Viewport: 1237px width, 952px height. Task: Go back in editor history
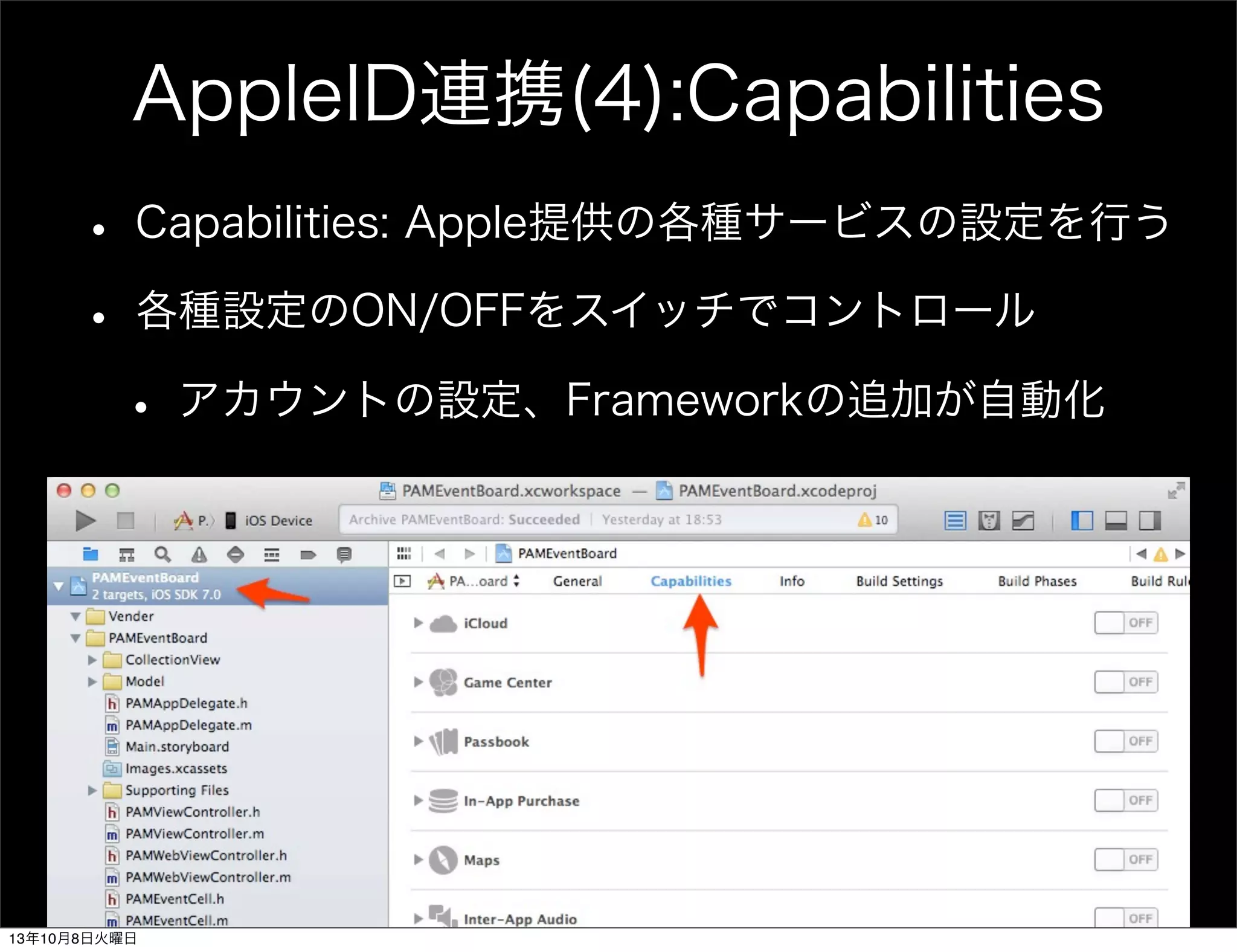pos(440,553)
